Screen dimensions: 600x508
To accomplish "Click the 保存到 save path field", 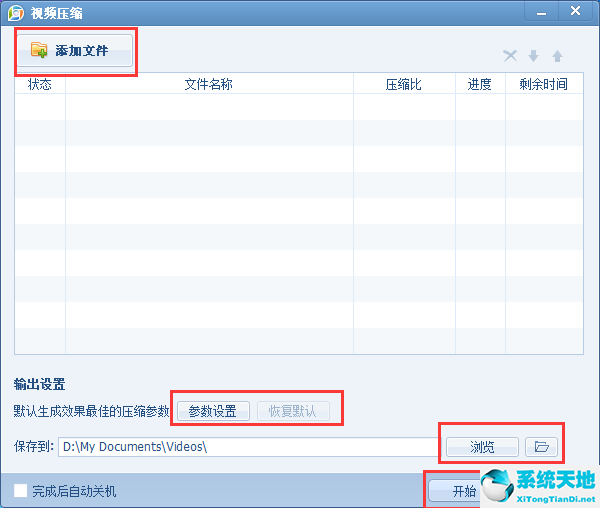I will coord(247,447).
